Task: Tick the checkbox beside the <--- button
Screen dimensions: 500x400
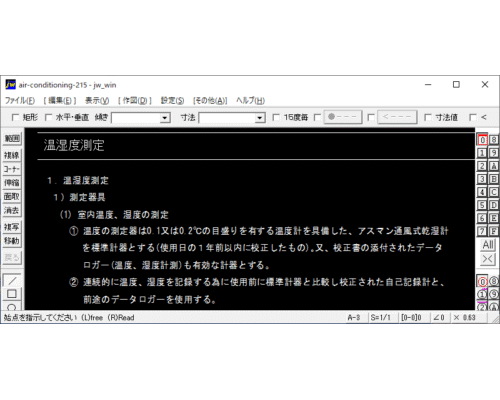Action: coord(371,117)
